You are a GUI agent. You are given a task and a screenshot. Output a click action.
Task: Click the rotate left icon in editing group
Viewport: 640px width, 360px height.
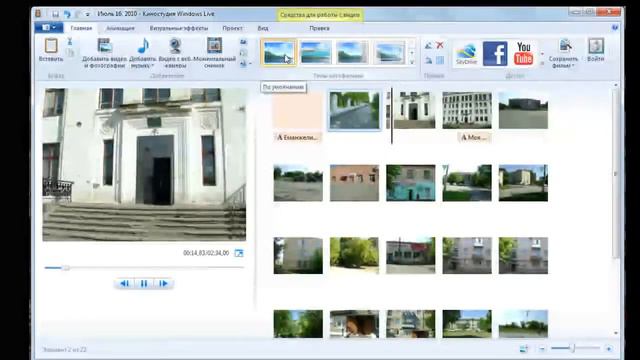428,46
